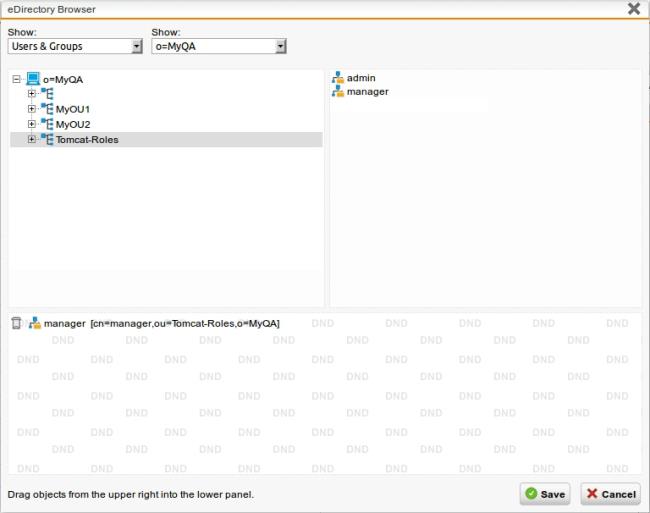Open the o=MyQA show dropdown
The height and width of the screenshot is (513, 650).
[x=281, y=47]
